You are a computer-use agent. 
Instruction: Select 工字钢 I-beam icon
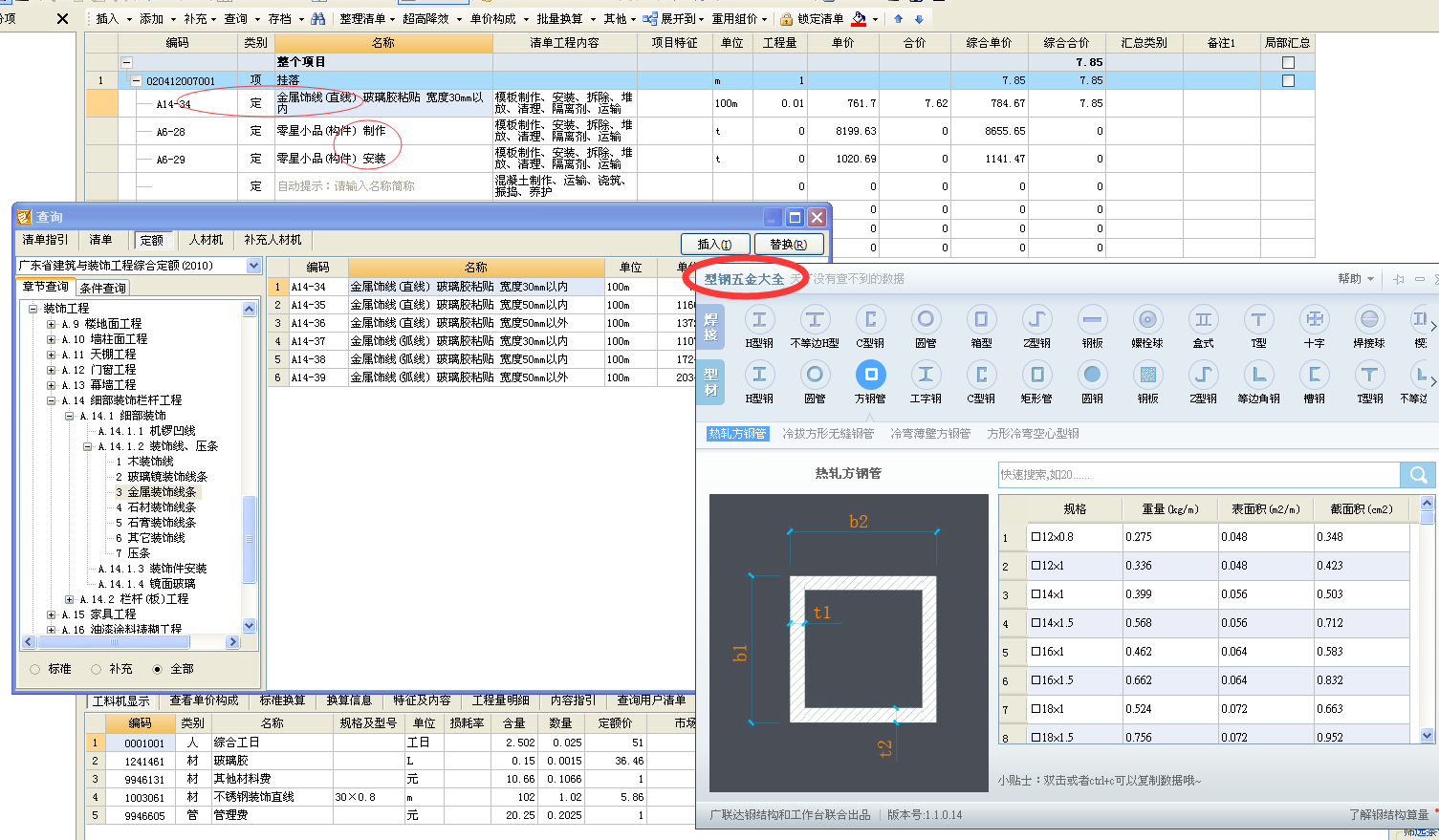[926, 375]
